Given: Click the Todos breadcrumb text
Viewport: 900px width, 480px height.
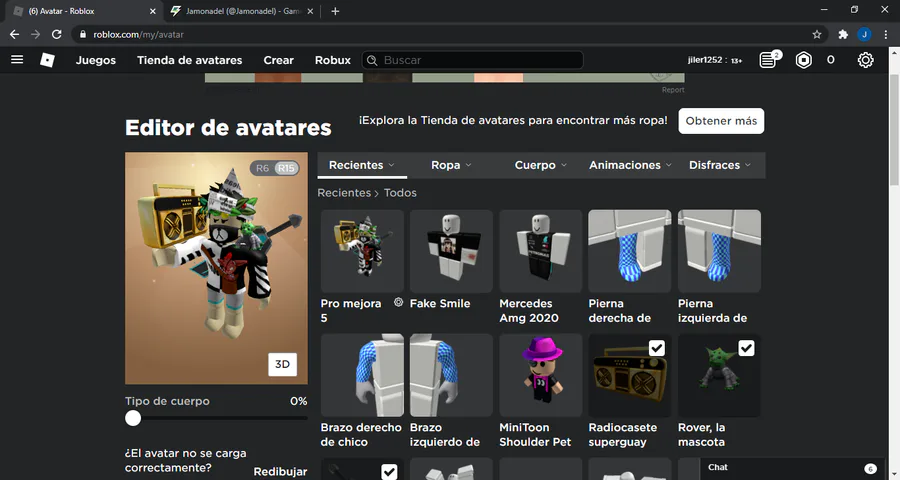Looking at the screenshot, I should click(x=400, y=193).
